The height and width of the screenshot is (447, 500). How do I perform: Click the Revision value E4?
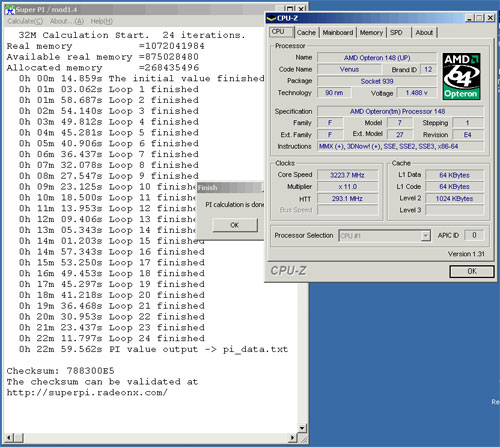467,135
